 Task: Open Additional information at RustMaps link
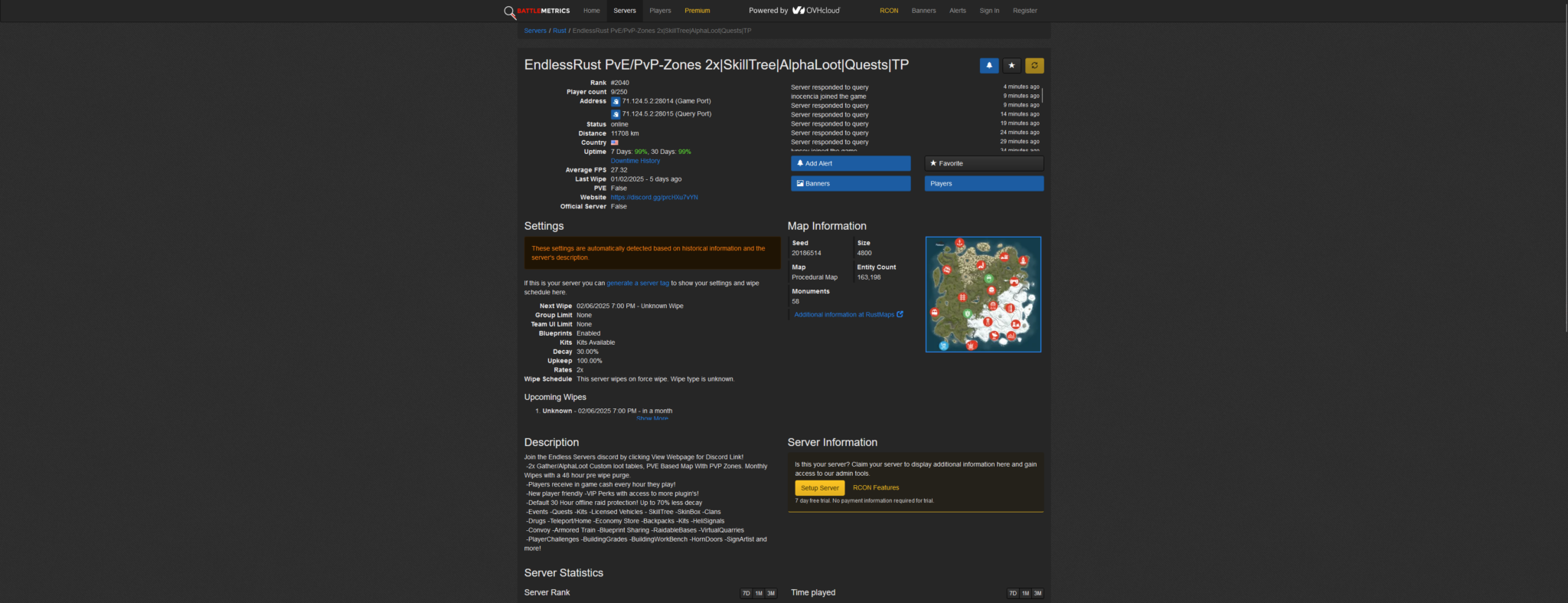[848, 315]
